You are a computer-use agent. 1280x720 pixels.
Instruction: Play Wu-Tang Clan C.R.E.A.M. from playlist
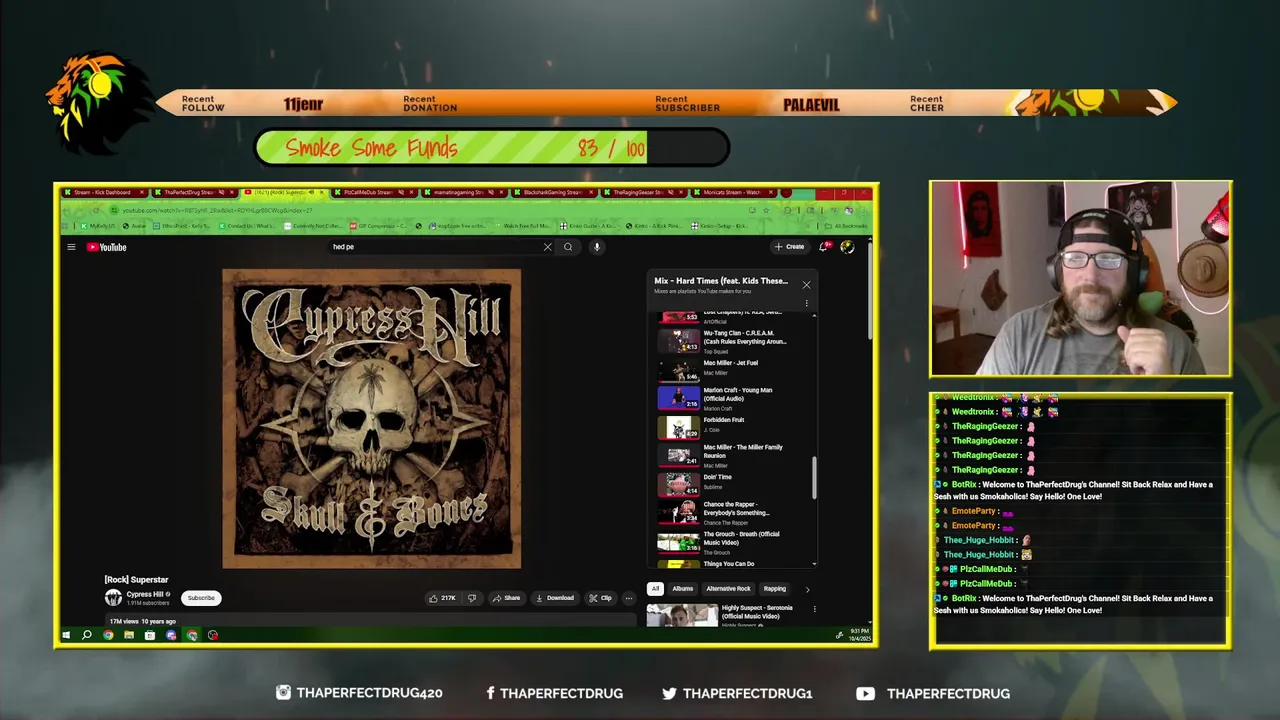(735, 341)
